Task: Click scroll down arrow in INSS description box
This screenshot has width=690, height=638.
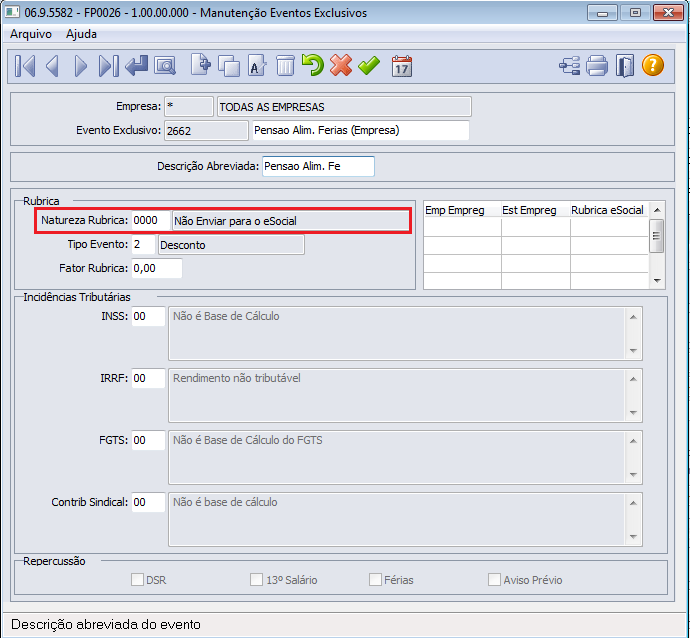Action: pos(633,351)
